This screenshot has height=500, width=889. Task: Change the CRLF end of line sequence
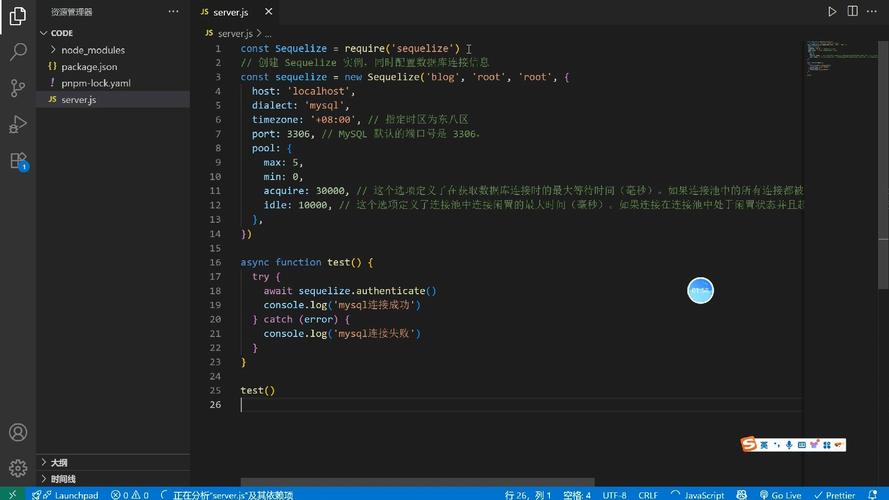coord(647,495)
